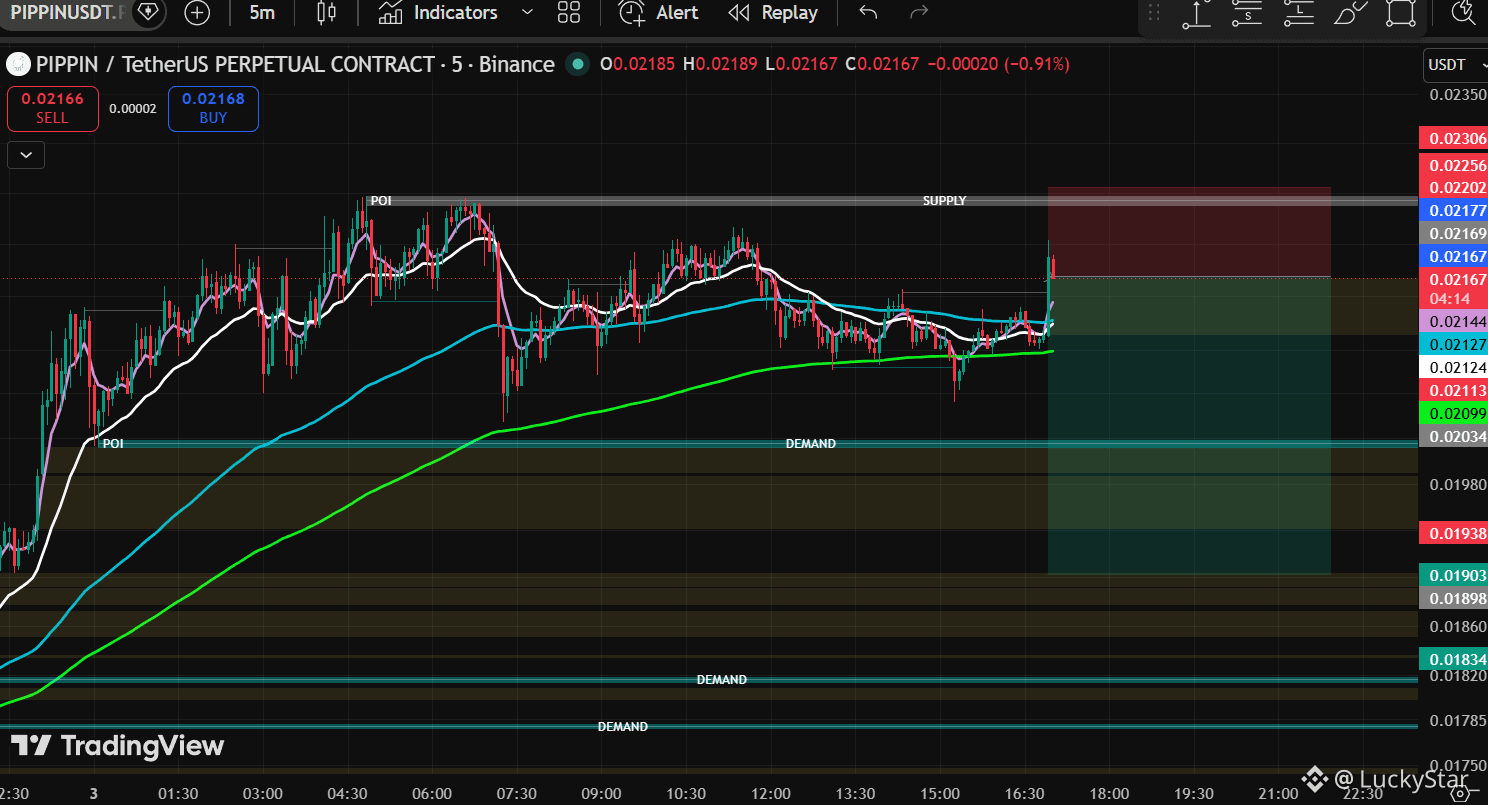
Task: Click the countdown timer 04:14 on price axis
Action: [x=1449, y=298]
